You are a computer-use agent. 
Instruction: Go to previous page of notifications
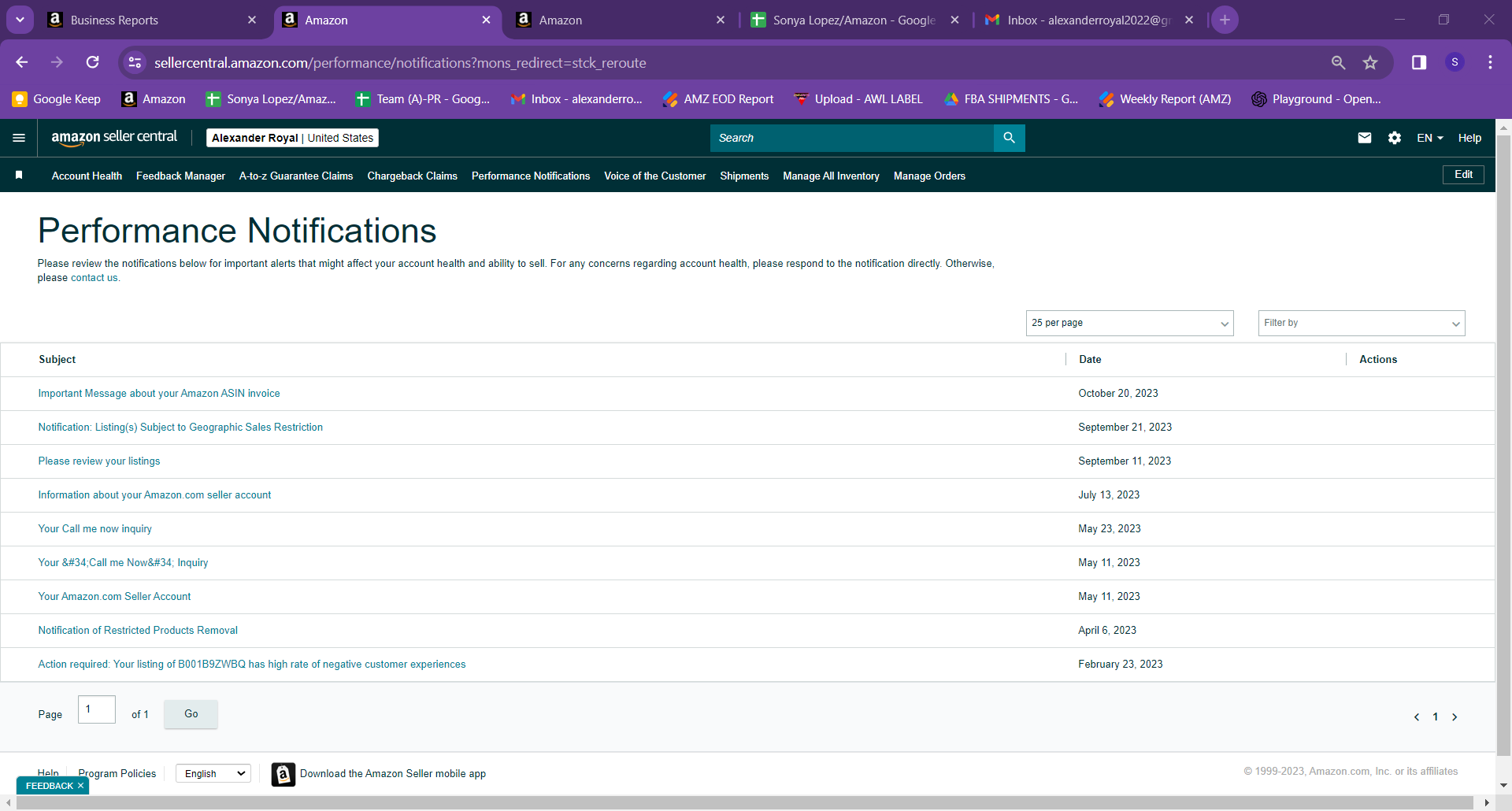1417,717
